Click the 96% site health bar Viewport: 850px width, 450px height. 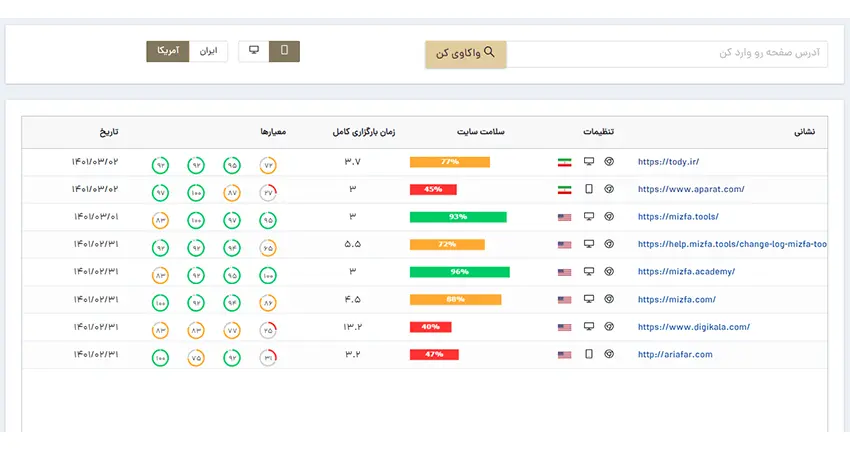(x=460, y=272)
